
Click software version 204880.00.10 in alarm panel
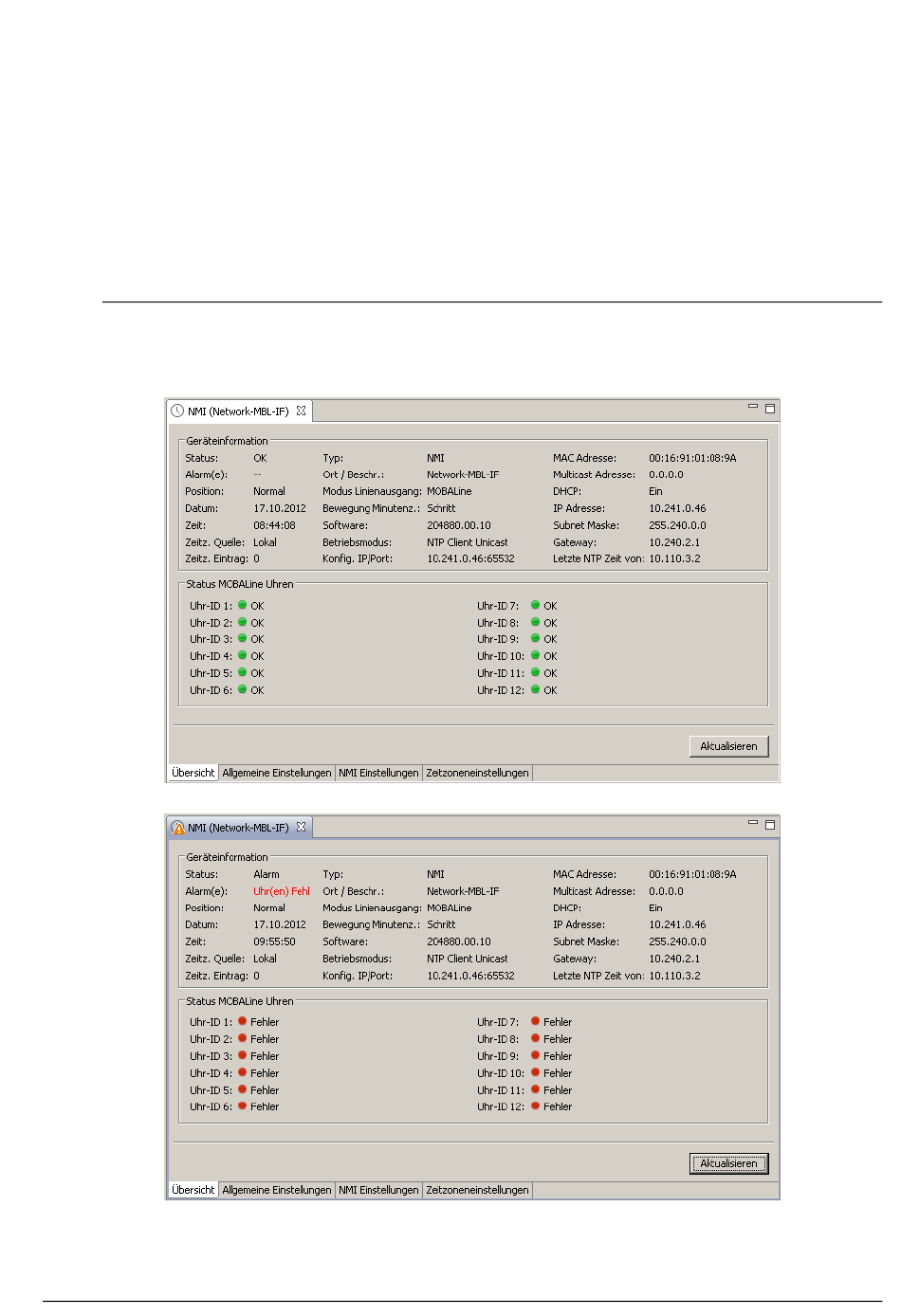click(x=459, y=941)
